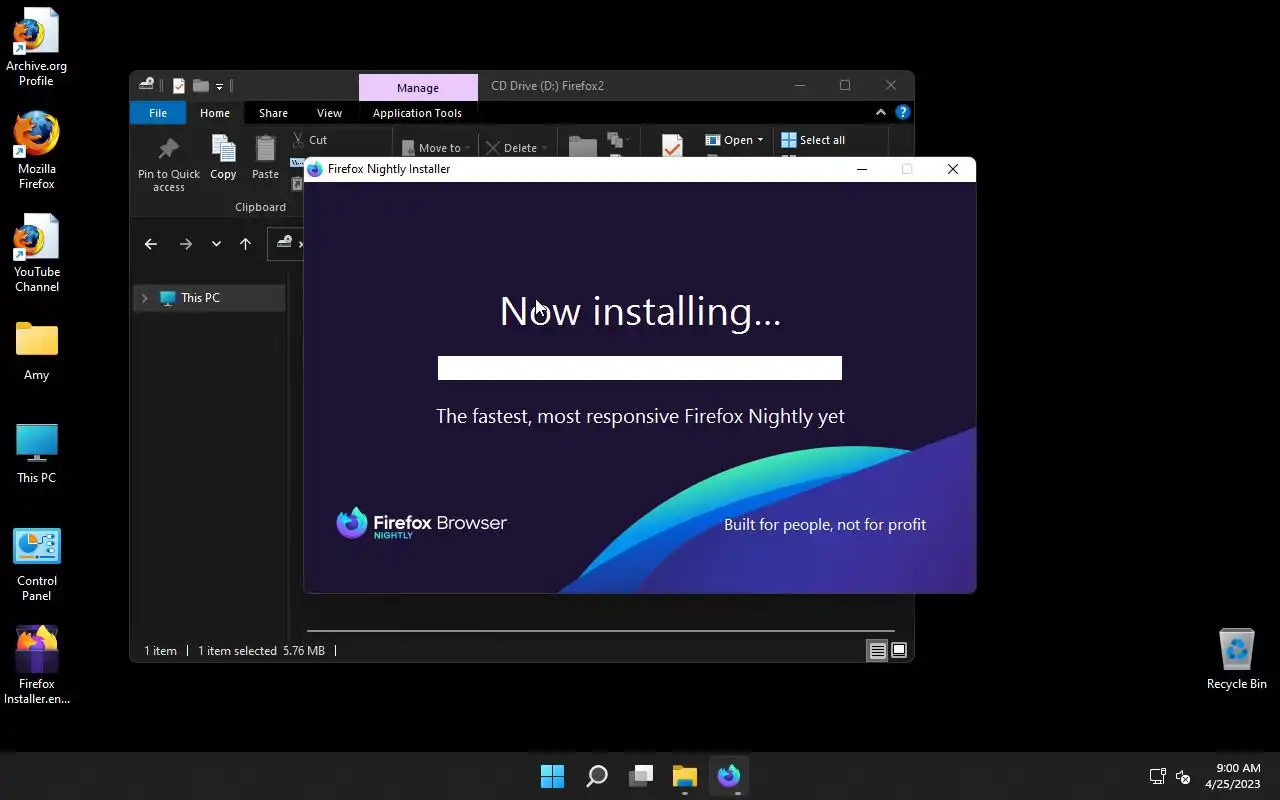Image resolution: width=1280 pixels, height=800 pixels.
Task: Expand the This PC tree node
Action: (x=145, y=298)
